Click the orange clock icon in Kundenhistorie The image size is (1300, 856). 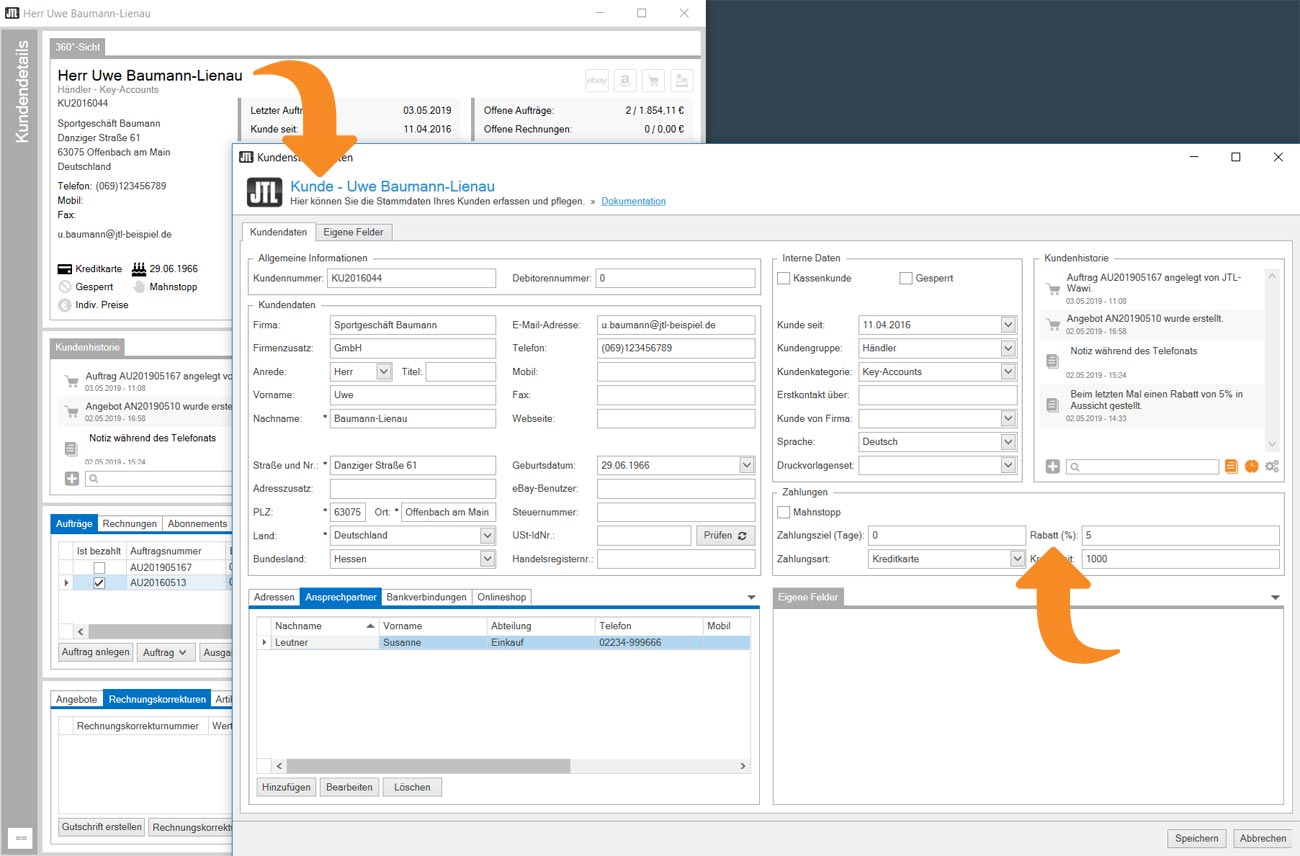tap(1251, 467)
